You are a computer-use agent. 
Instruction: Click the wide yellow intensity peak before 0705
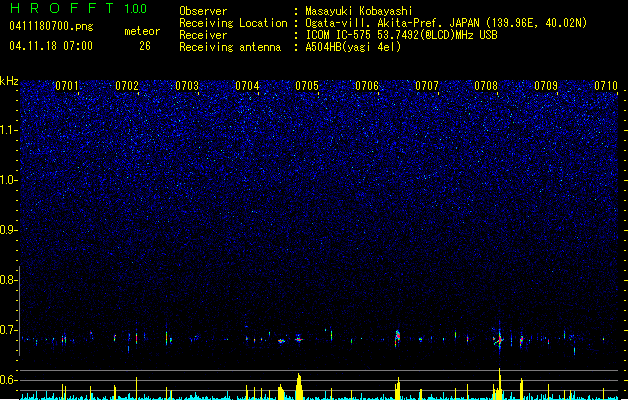click(x=298, y=386)
